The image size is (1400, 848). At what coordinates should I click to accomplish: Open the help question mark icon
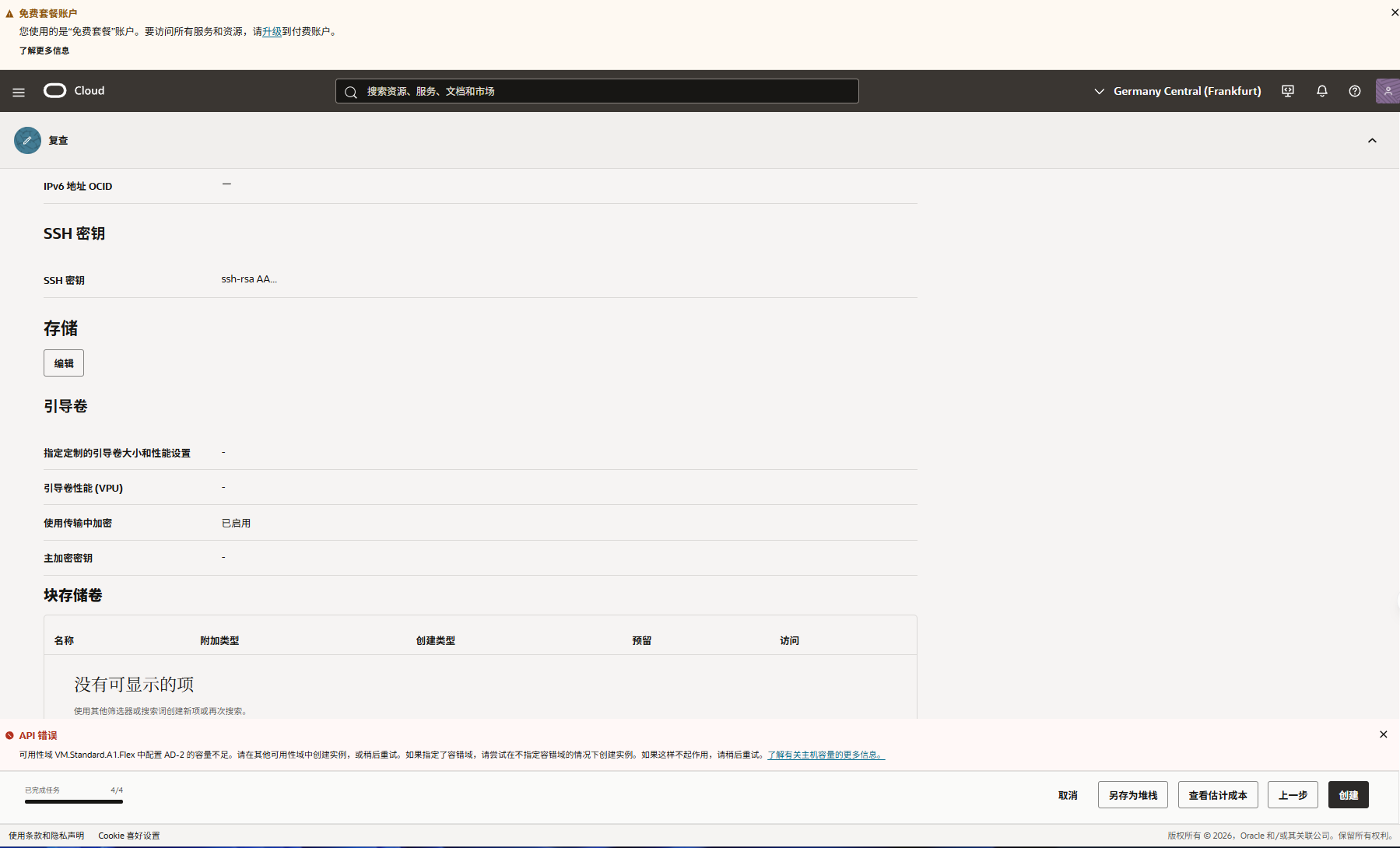(1355, 91)
